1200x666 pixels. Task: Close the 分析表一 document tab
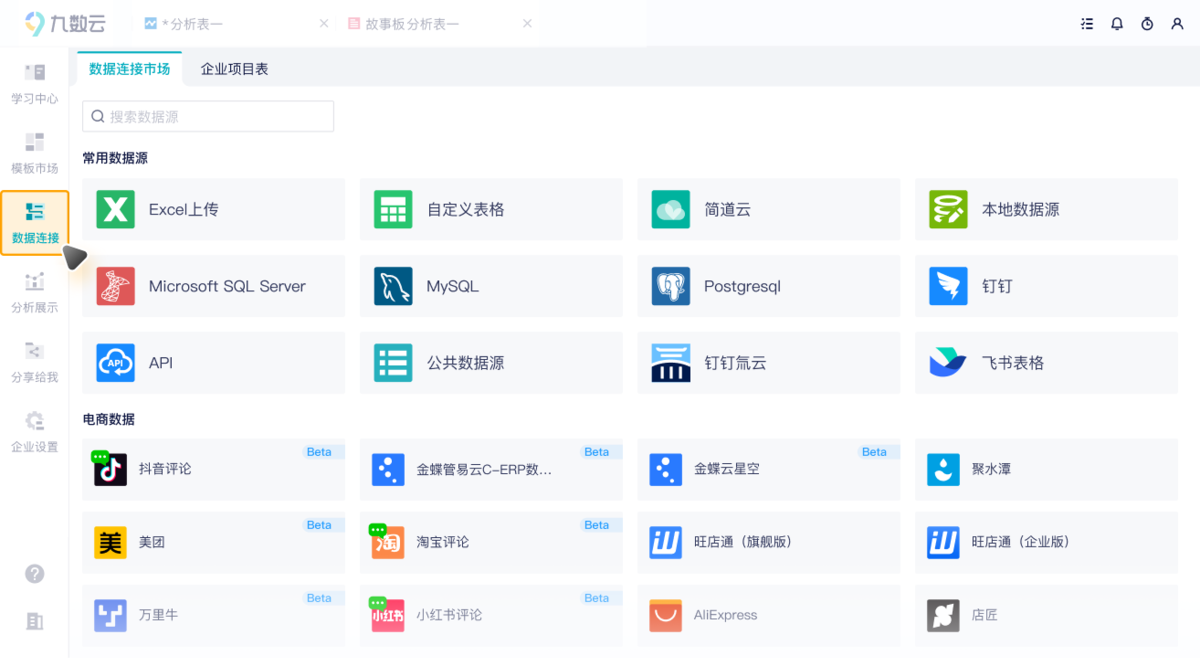324,24
